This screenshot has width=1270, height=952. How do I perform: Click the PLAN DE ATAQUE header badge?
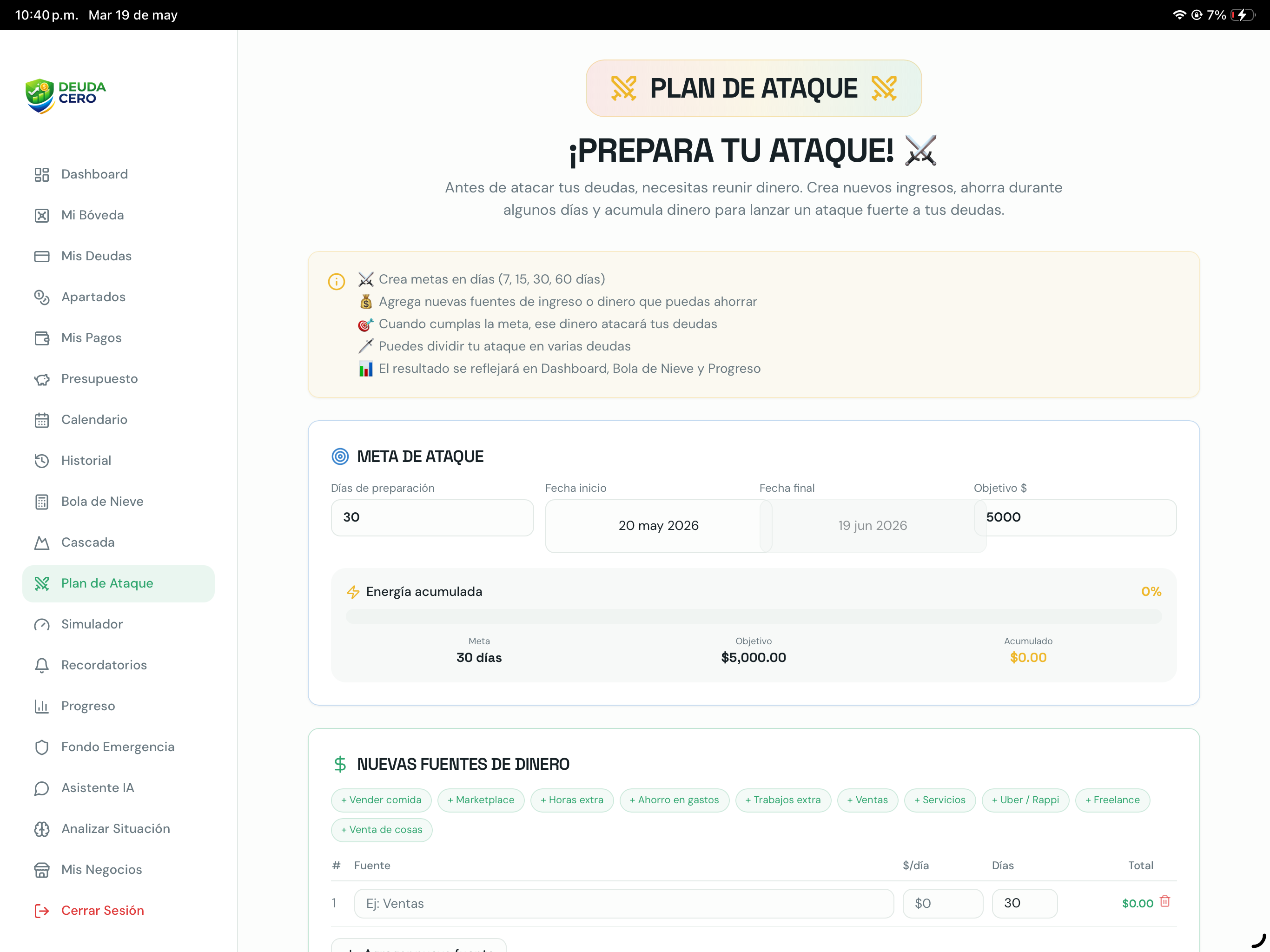click(753, 88)
